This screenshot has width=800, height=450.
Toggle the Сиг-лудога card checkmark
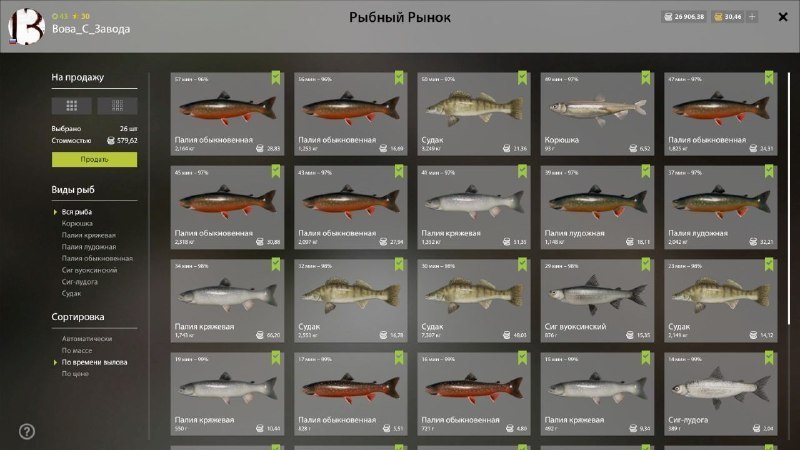pos(769,358)
